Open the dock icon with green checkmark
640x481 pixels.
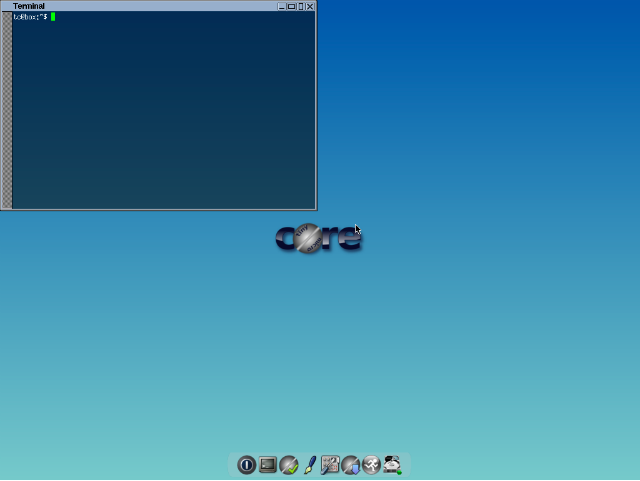pos(289,465)
